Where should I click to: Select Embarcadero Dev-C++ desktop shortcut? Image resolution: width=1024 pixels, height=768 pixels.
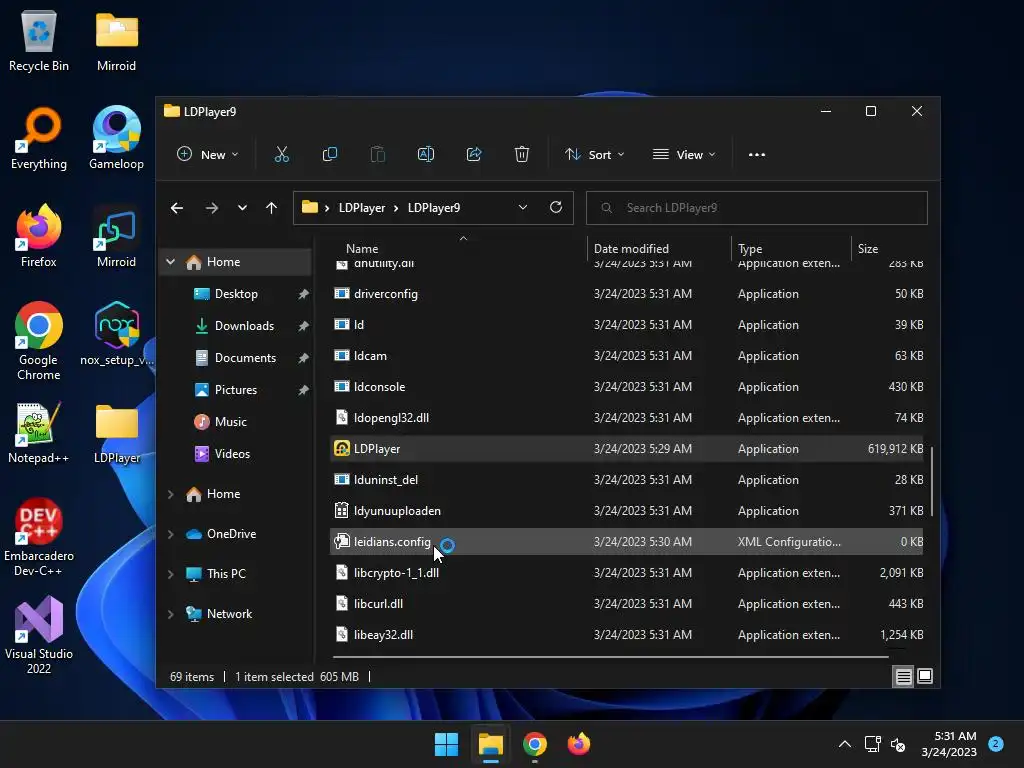(39, 537)
